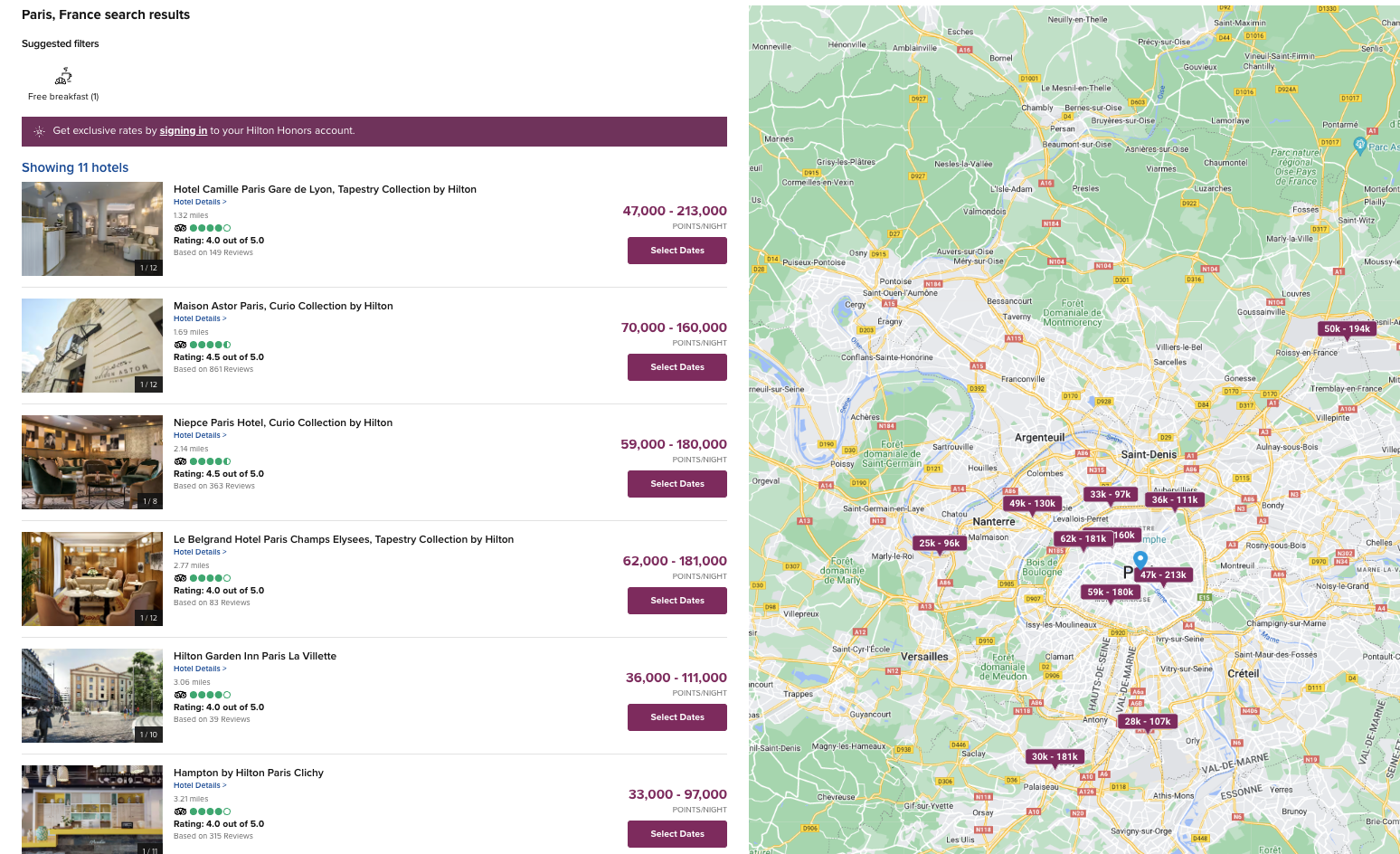Screen dimensions: 1400x854
Task: Expand Hotel Details for Le Belgrand Hotel
Action: 200,552
